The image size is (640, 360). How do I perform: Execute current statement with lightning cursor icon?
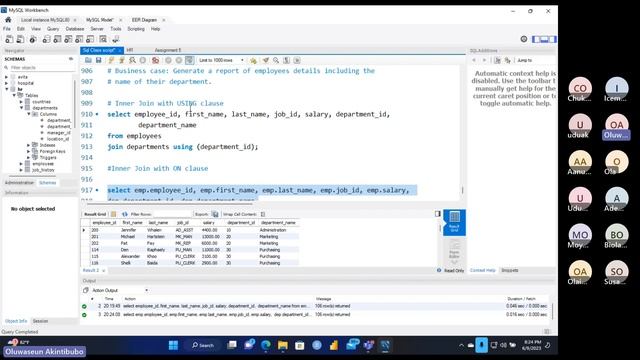tap(121, 60)
